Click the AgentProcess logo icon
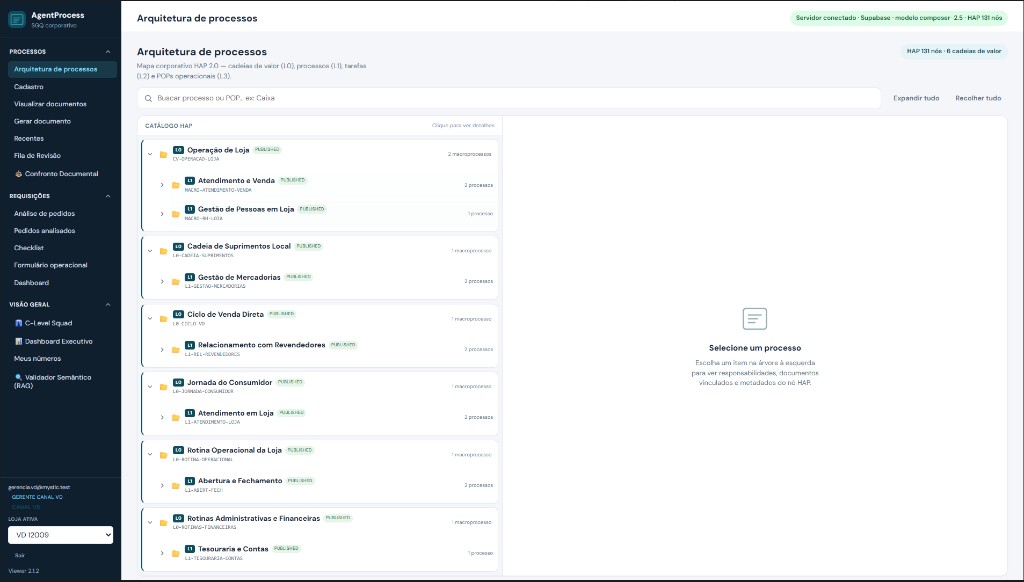Screen dimensions: 1024x582 16,20
